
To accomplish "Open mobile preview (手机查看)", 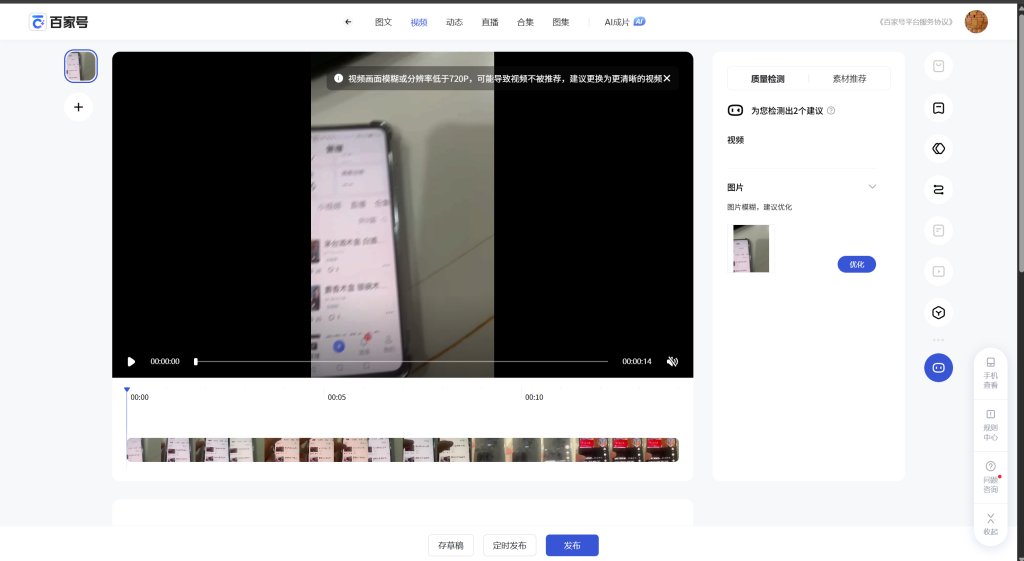I will (990, 371).
